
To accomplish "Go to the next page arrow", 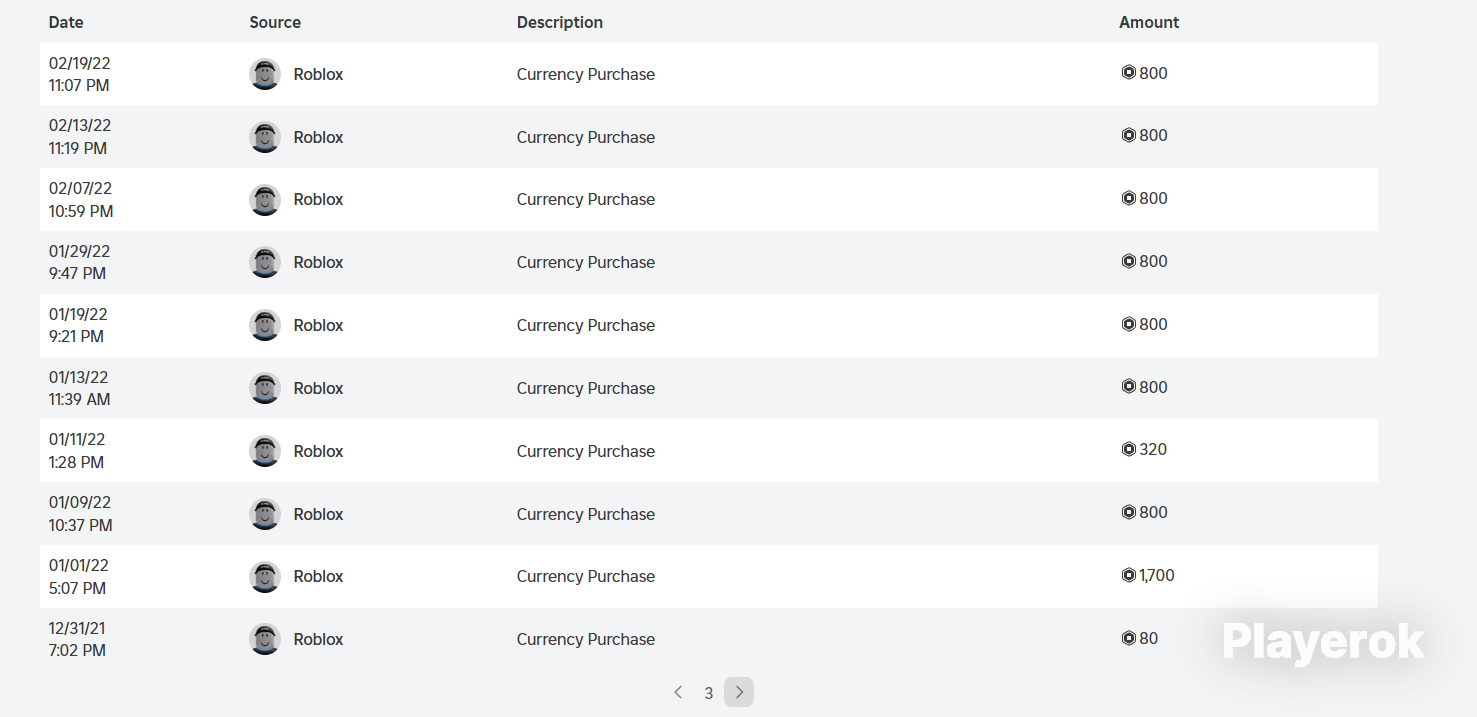I will (x=739, y=692).
